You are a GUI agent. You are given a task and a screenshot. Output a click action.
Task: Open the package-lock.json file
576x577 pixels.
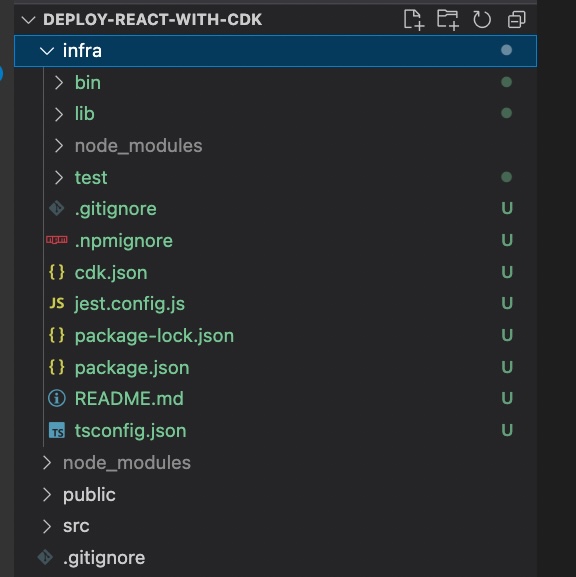154,336
